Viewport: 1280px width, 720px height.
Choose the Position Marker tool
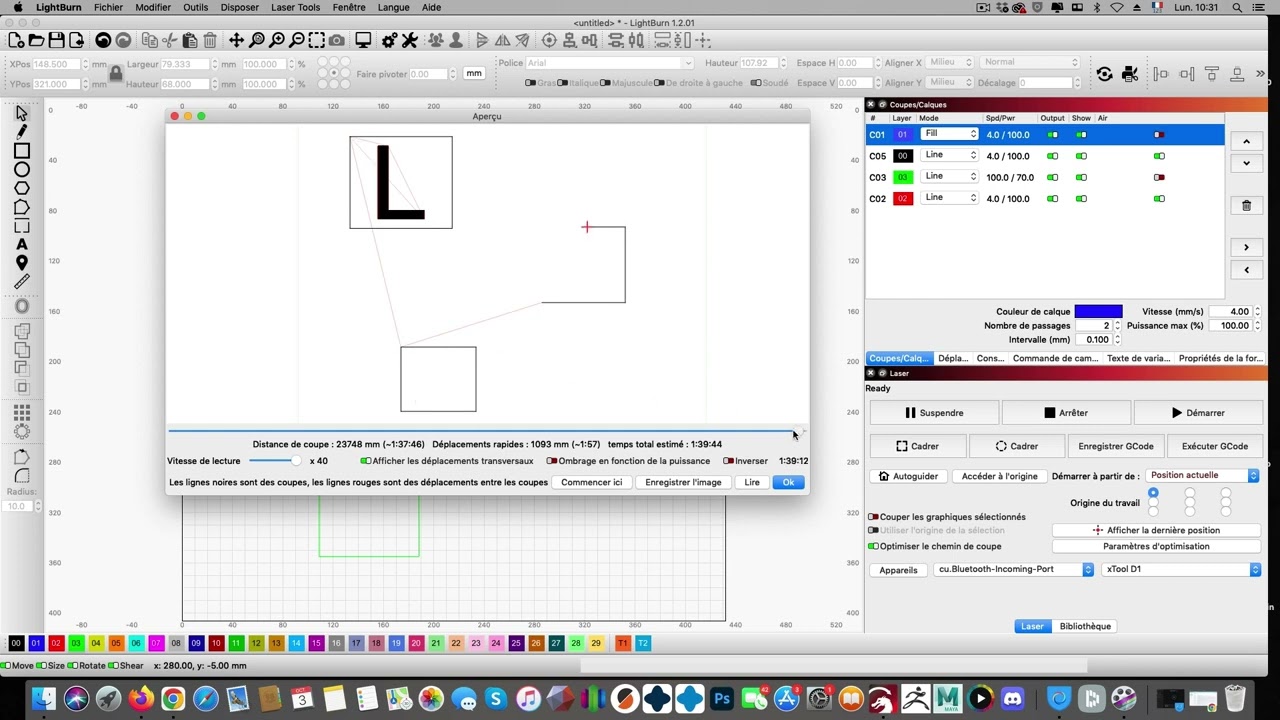(21, 263)
